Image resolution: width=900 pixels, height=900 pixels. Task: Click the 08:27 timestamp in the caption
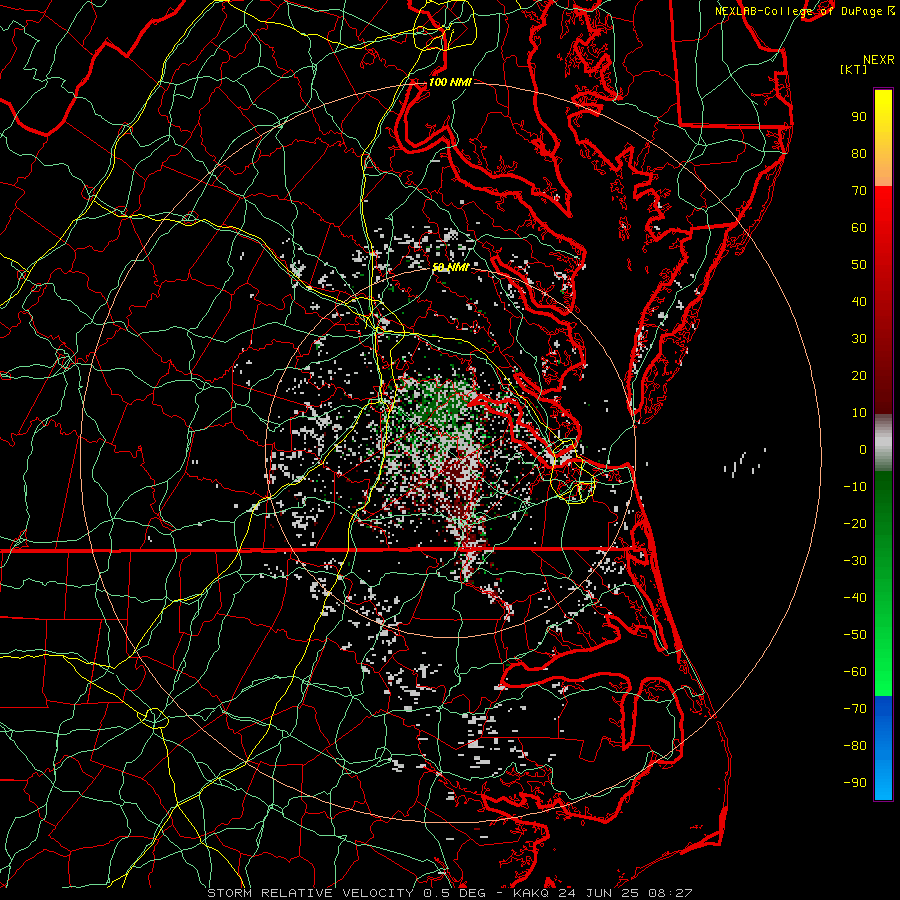[x=670, y=893]
